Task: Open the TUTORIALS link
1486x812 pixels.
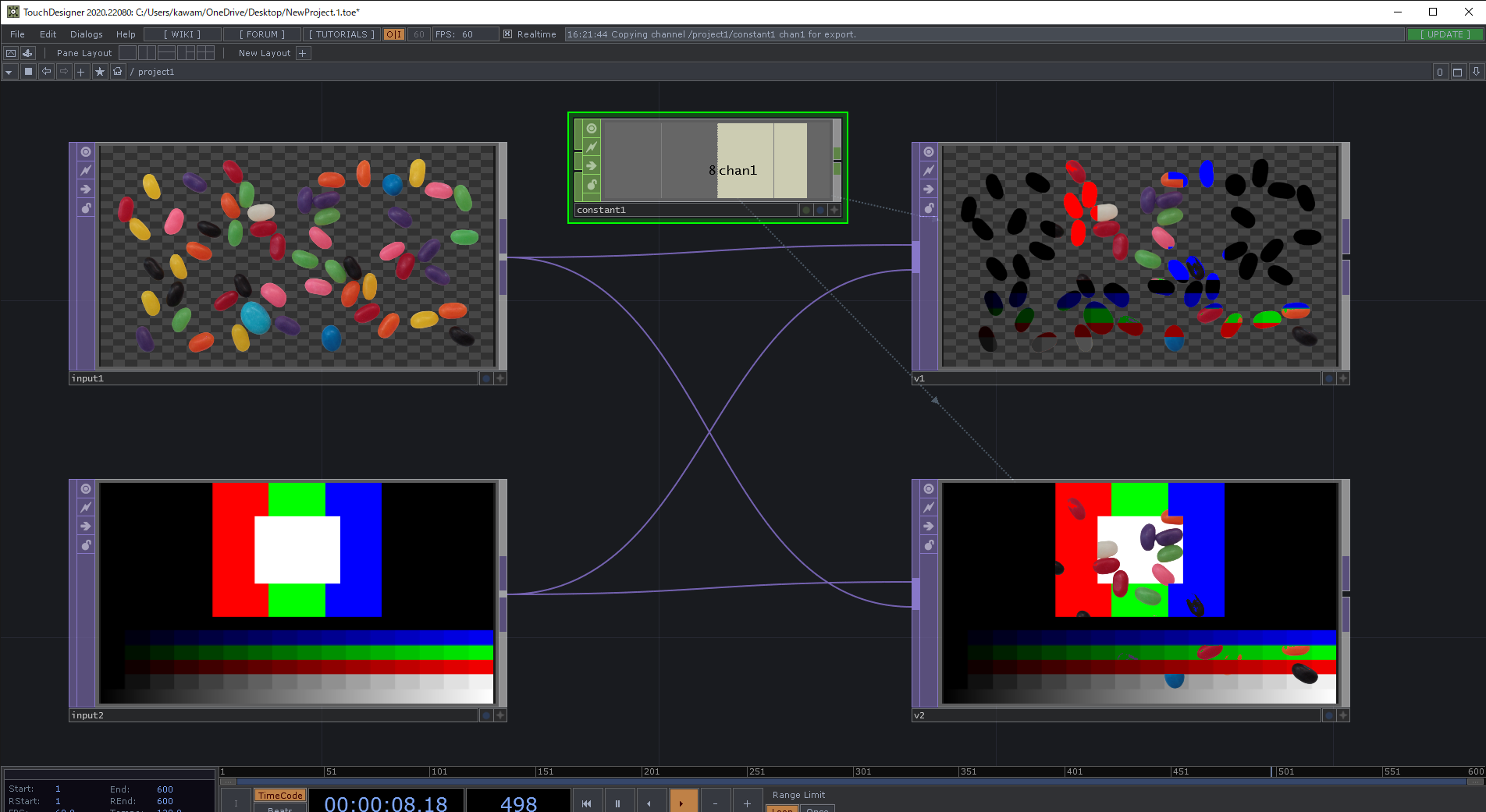Action: point(341,34)
